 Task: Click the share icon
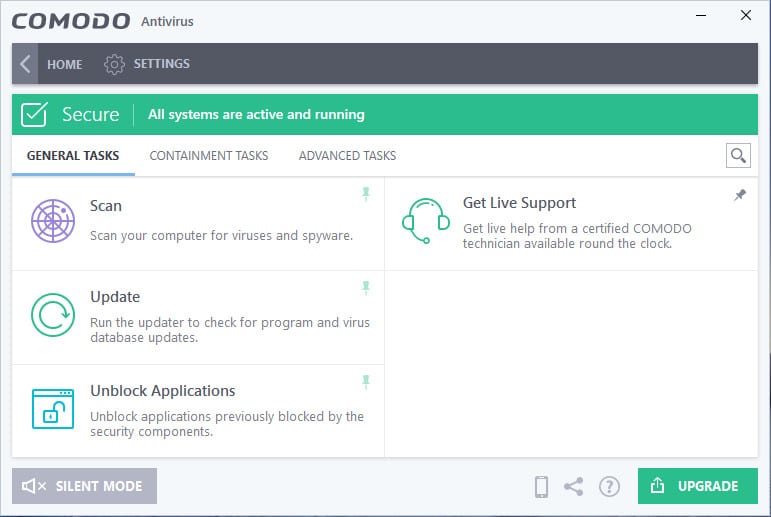(x=574, y=487)
